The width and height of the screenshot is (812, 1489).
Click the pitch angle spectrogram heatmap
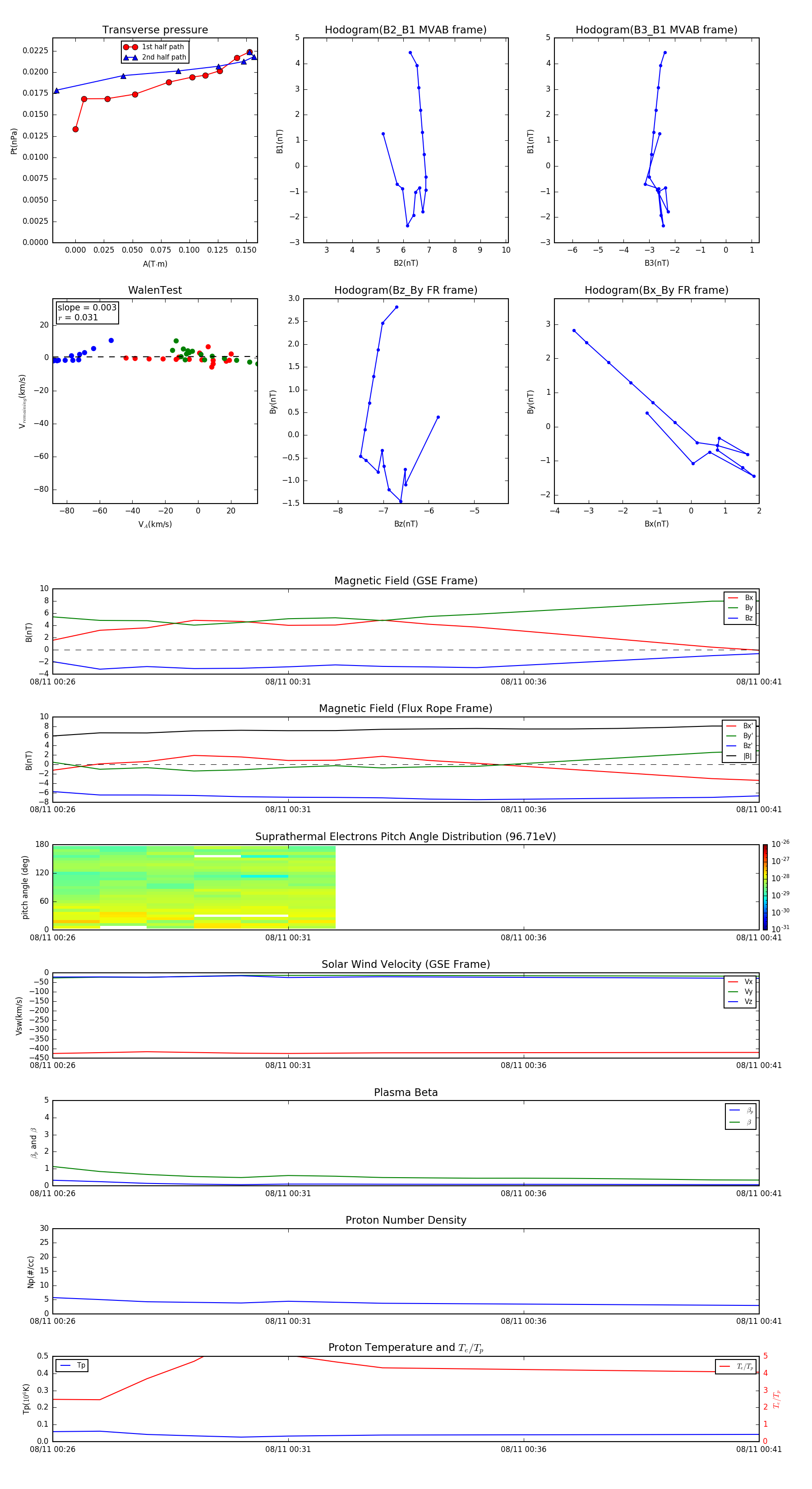point(194,887)
